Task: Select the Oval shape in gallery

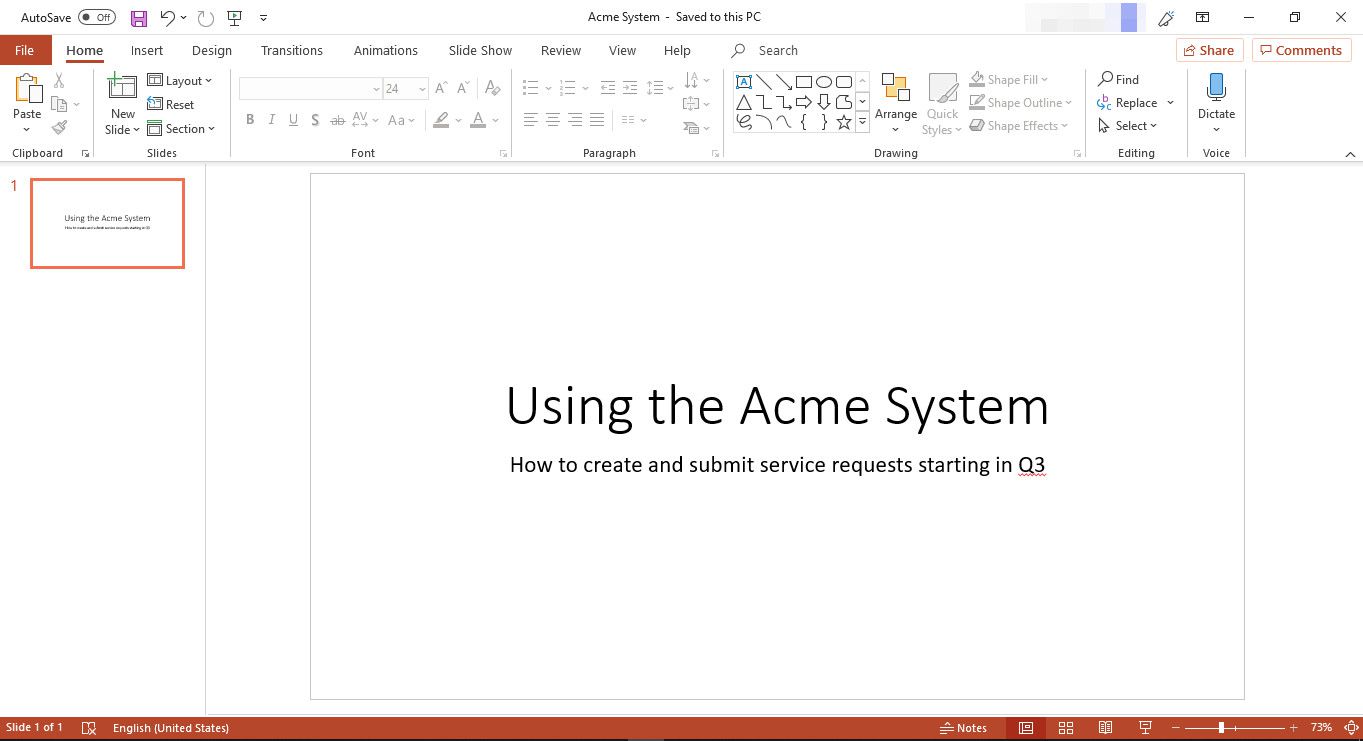Action: [824, 82]
